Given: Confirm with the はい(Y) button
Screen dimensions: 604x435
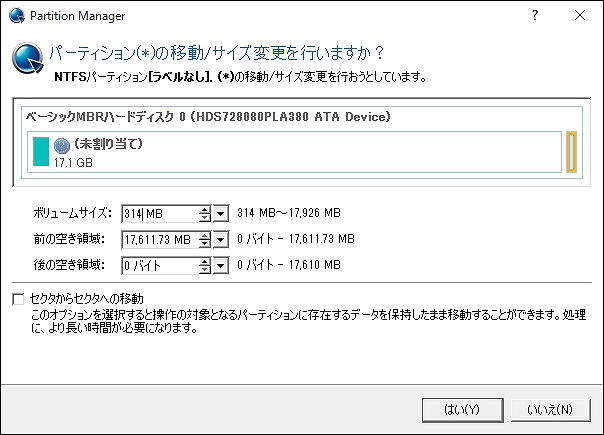Looking at the screenshot, I should click(x=463, y=410).
